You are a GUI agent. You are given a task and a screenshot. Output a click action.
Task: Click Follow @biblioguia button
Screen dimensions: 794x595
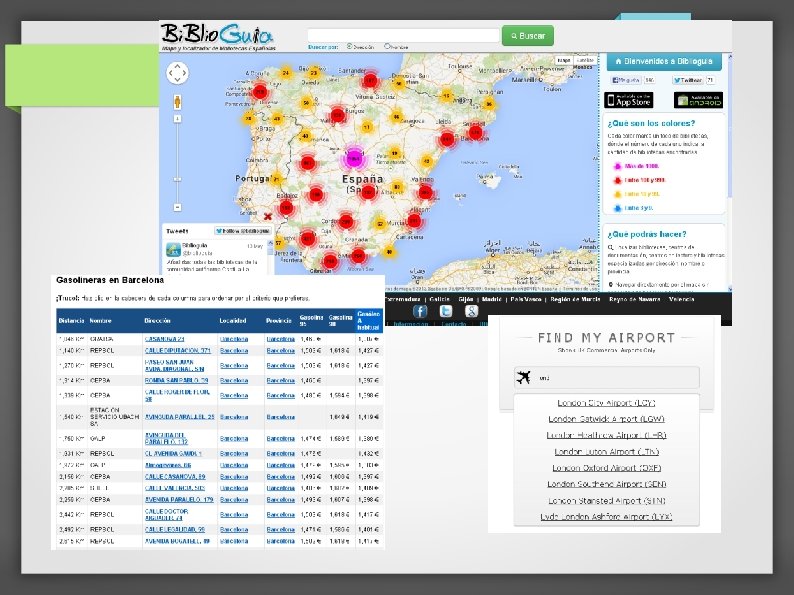tap(243, 231)
